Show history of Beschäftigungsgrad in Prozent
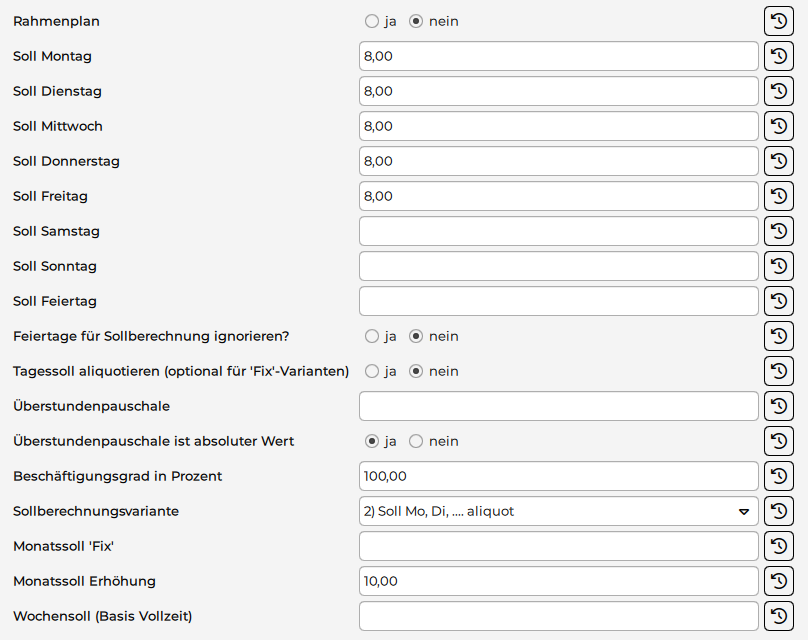The width and height of the screenshot is (808, 640). pyautogui.click(x=779, y=476)
